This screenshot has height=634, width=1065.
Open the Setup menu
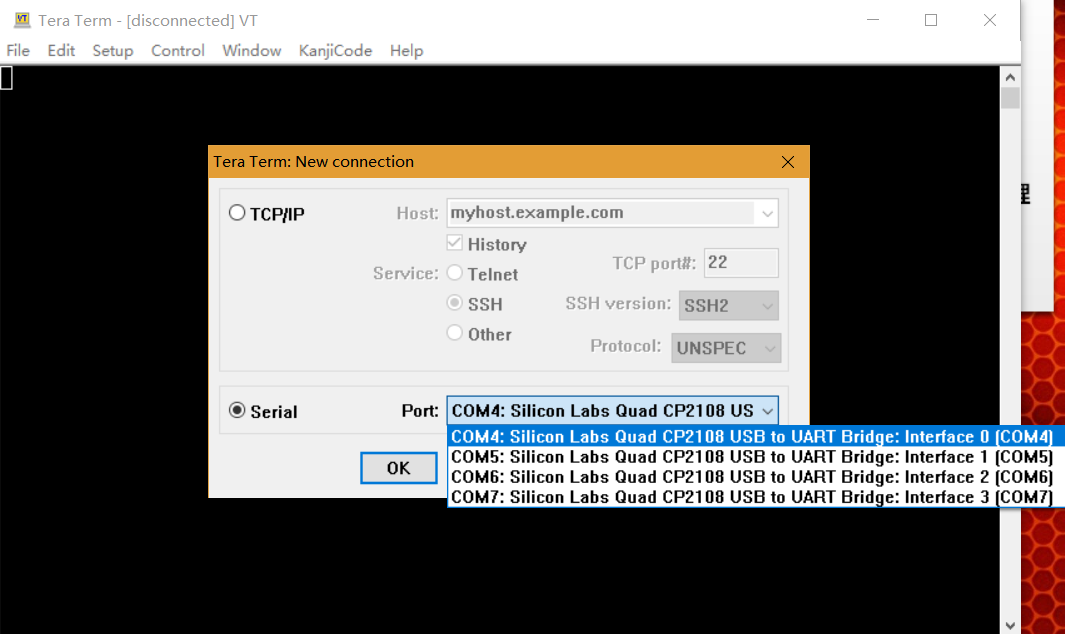(112, 50)
